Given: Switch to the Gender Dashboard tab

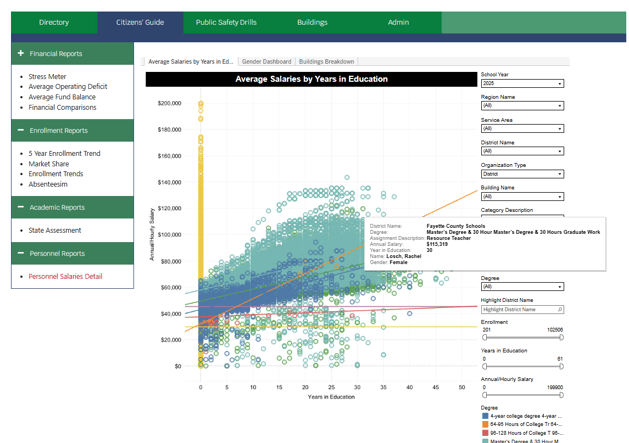Looking at the screenshot, I should coord(267,62).
